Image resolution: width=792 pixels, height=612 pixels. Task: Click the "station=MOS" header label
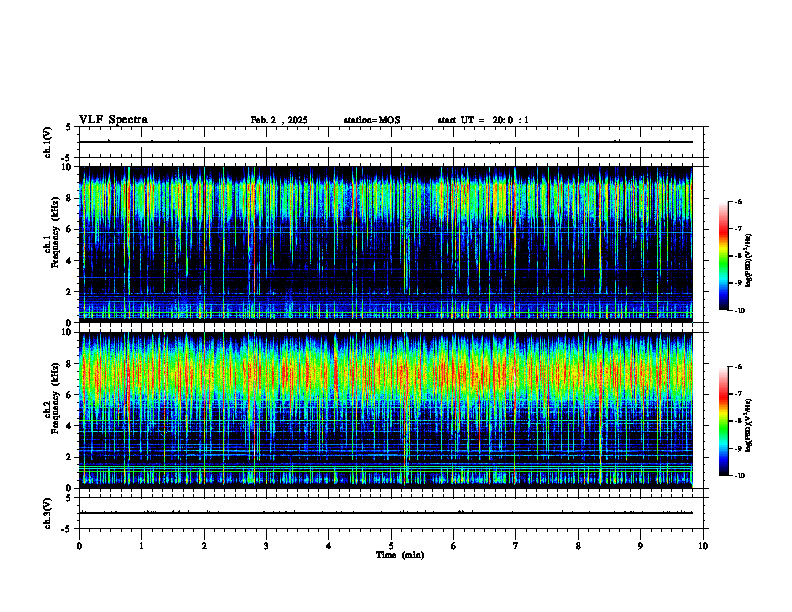(372, 120)
